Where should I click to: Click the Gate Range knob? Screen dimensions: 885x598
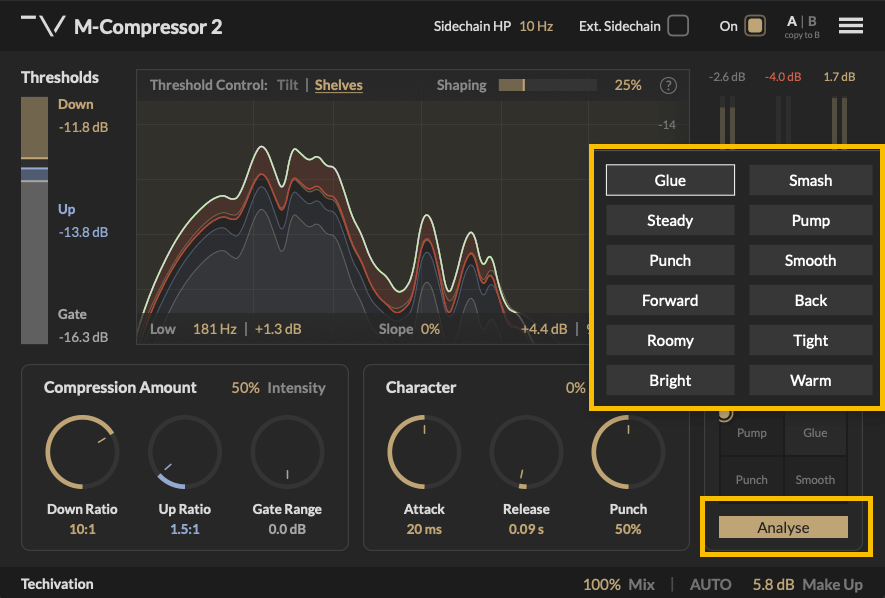coord(287,452)
